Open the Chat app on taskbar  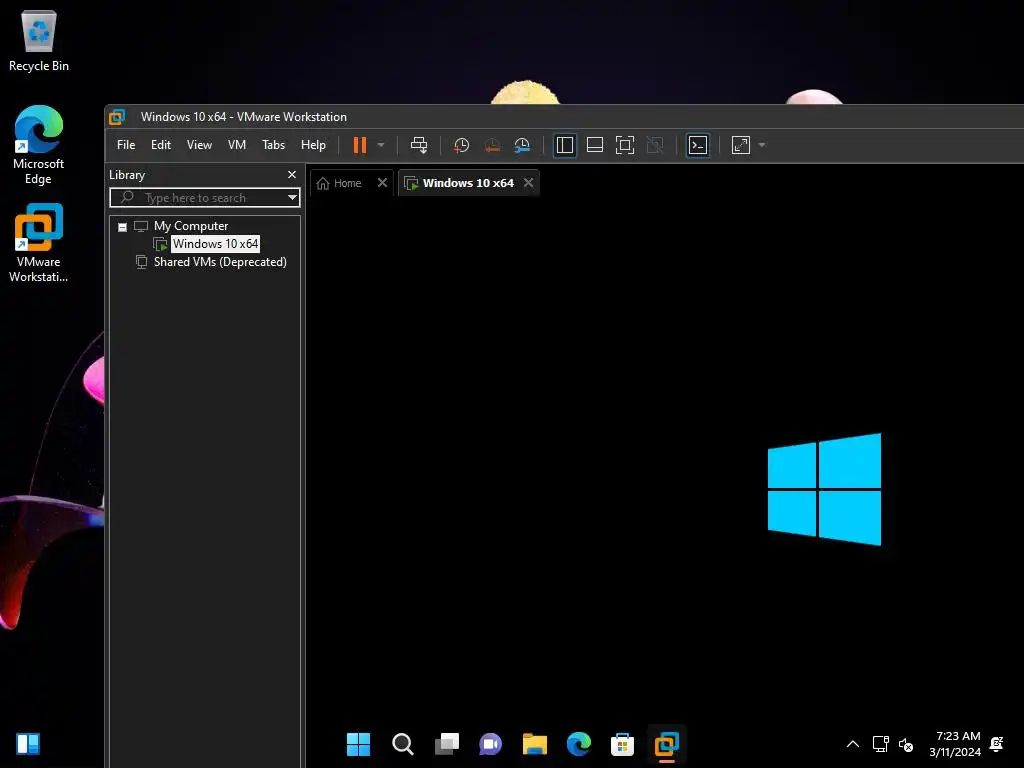click(490, 744)
